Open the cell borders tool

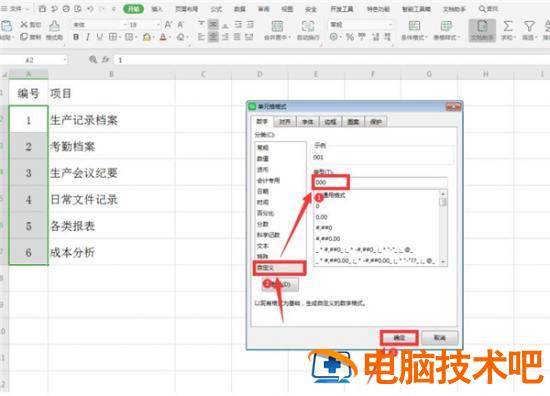click(x=113, y=36)
